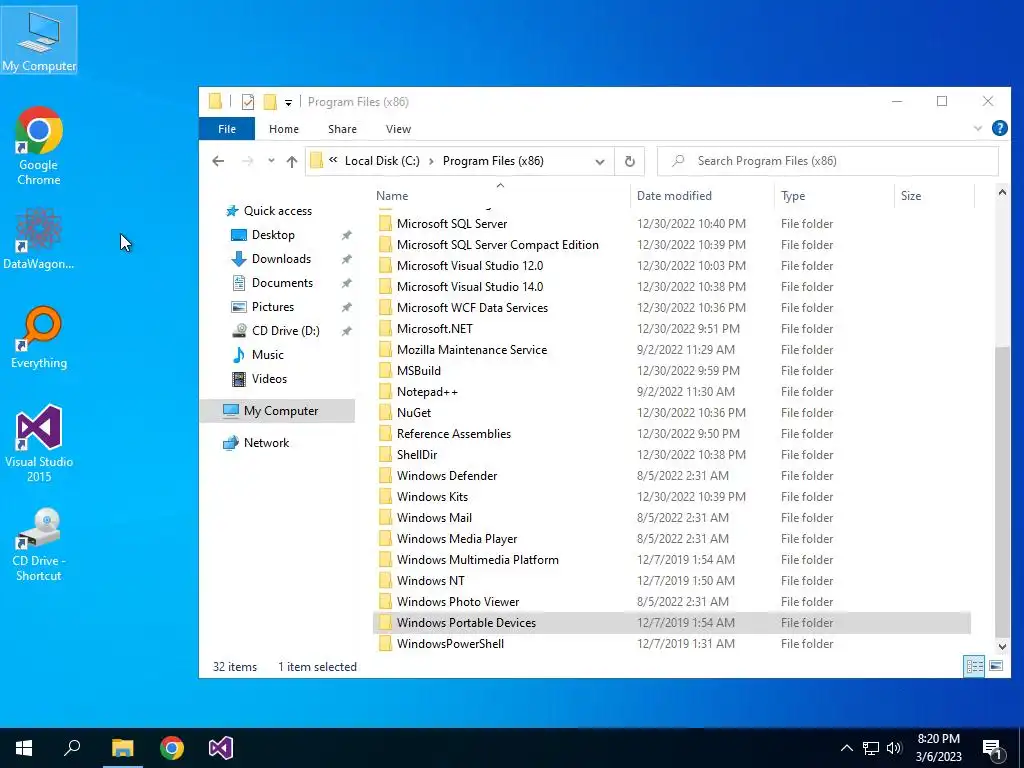Image resolution: width=1024 pixels, height=768 pixels.
Task: Click Chrome icon on taskbar
Action: (172, 748)
